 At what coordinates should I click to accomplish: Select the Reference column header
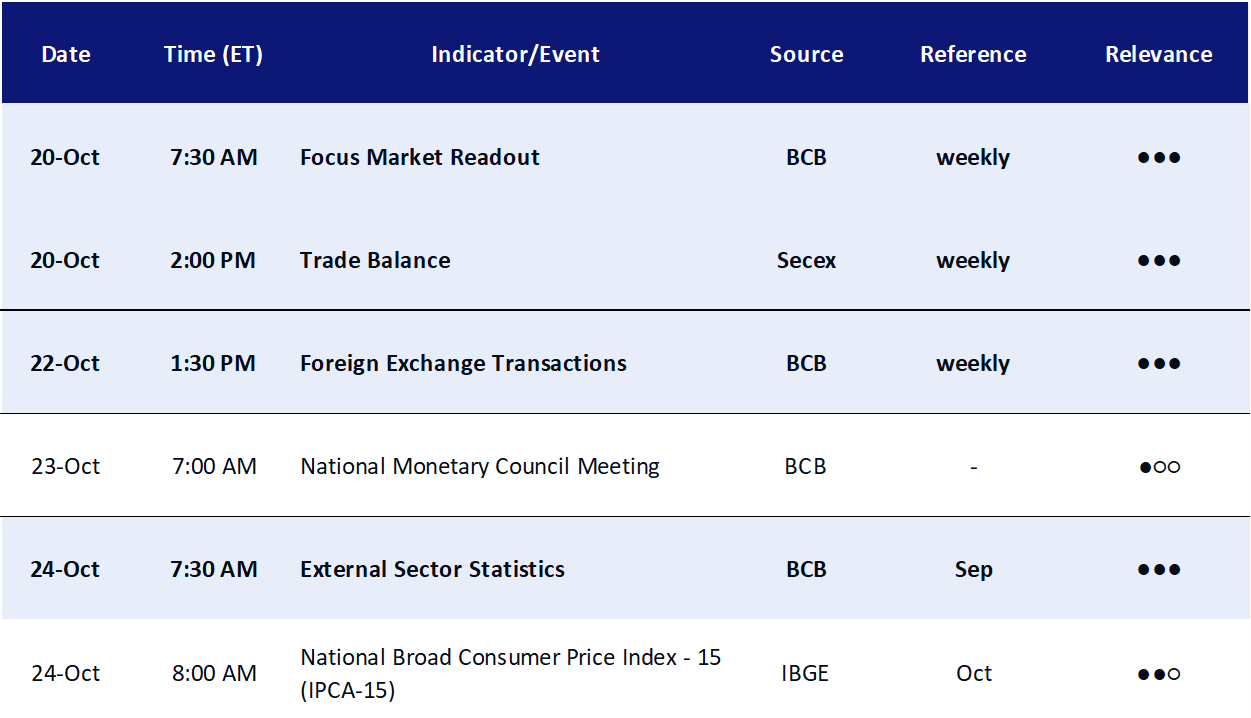(973, 55)
